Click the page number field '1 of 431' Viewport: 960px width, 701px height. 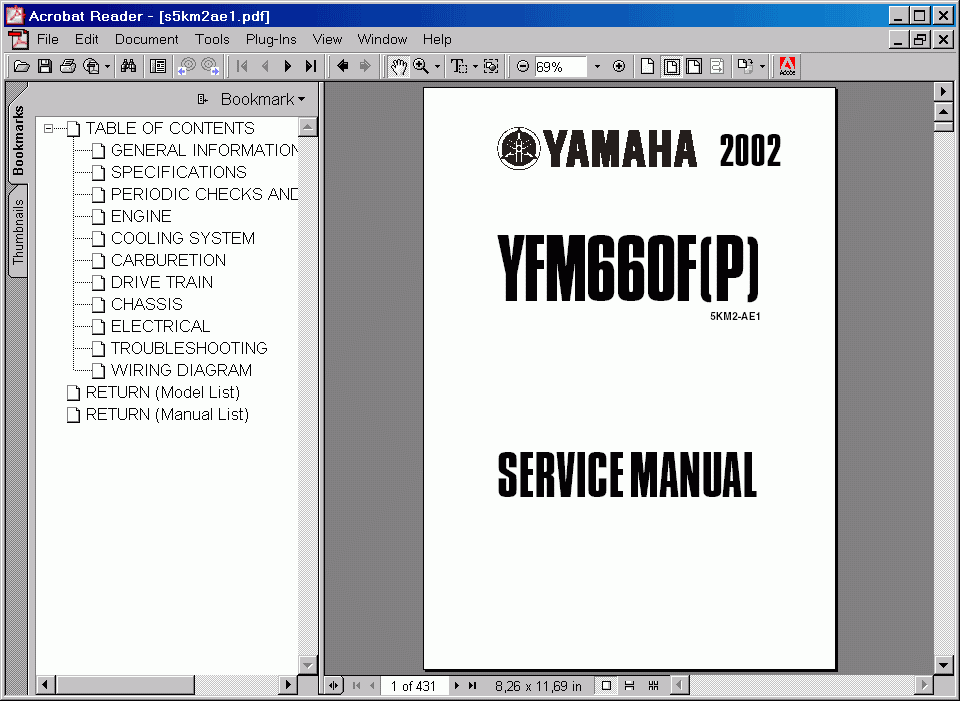tap(413, 686)
